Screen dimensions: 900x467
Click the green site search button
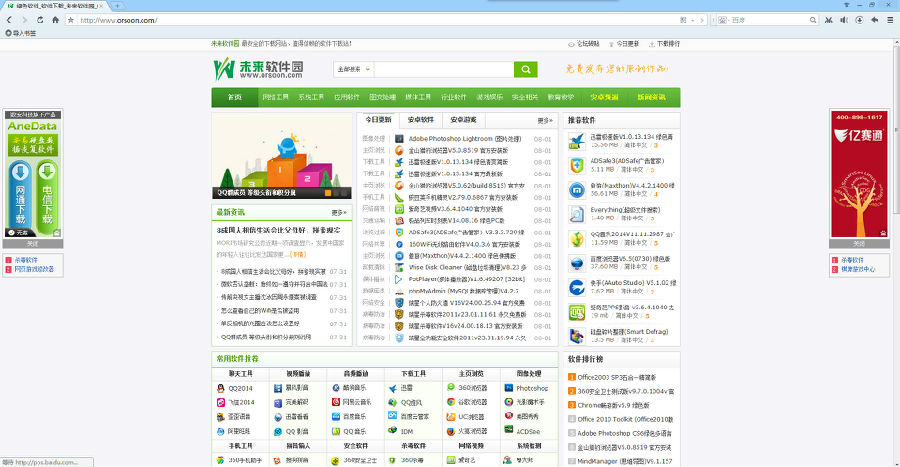point(525,69)
